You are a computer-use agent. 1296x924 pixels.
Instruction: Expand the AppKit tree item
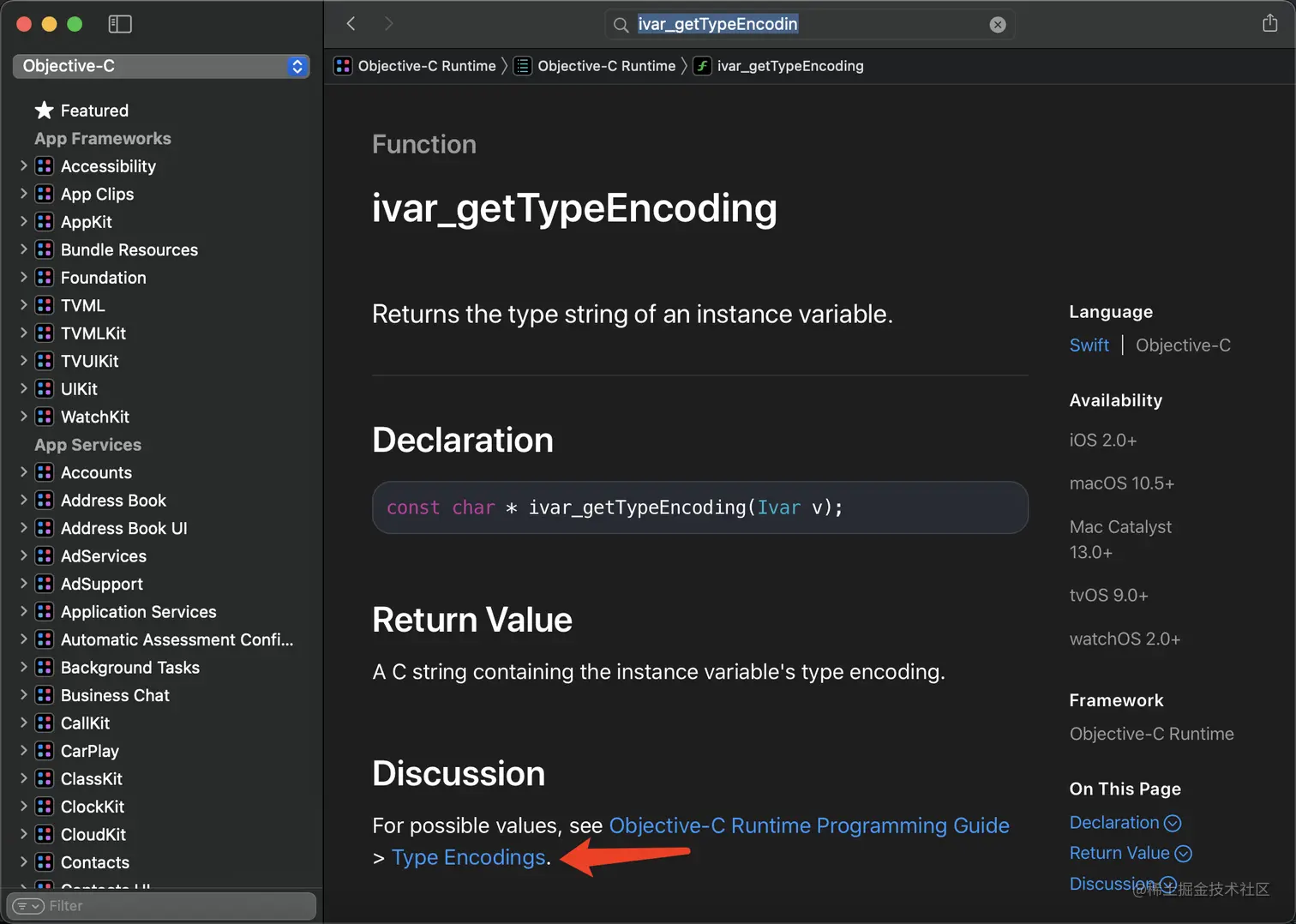tap(24, 221)
